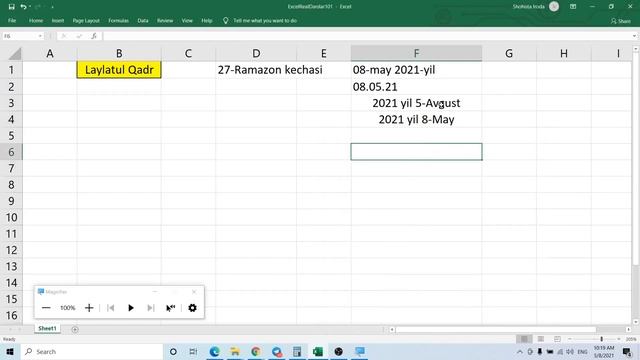Click the Excel icon on the taskbar

[318, 351]
